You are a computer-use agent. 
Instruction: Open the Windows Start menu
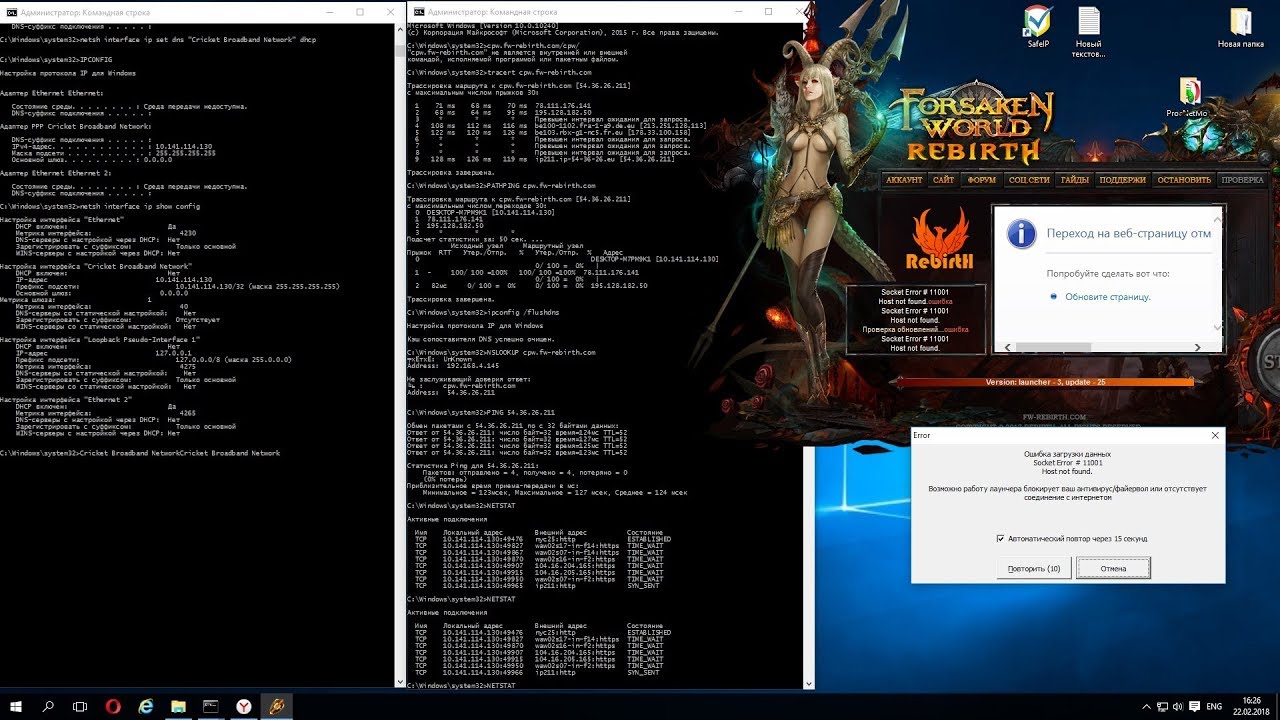click(x=16, y=706)
